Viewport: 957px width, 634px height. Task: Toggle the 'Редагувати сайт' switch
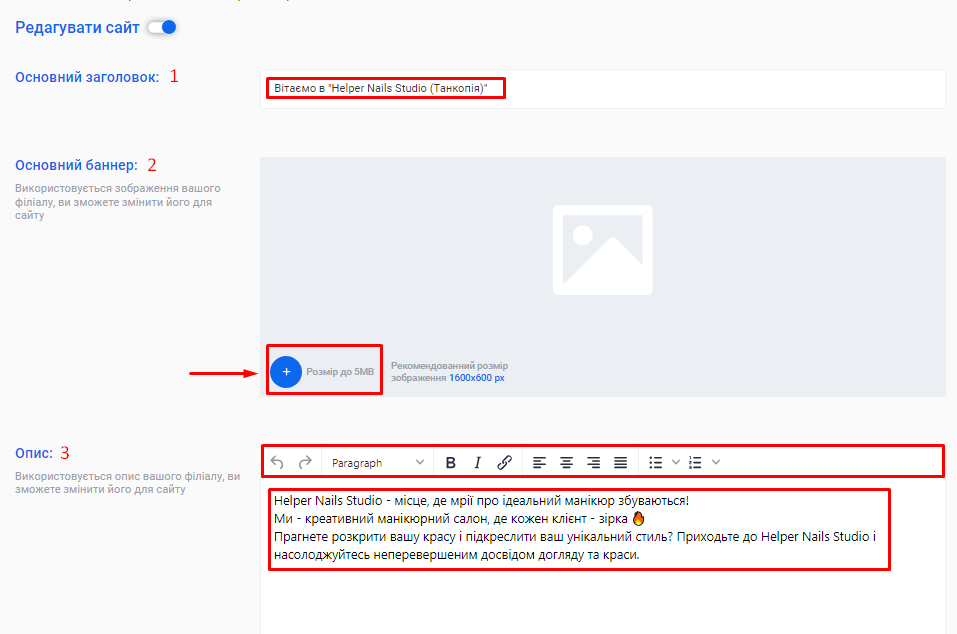pyautogui.click(x=162, y=27)
